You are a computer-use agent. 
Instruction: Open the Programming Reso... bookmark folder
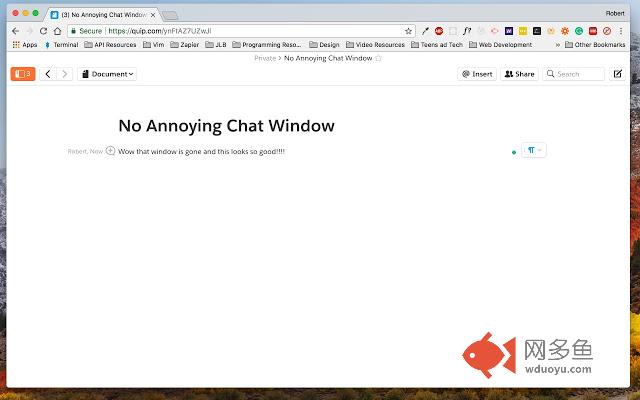(x=267, y=45)
